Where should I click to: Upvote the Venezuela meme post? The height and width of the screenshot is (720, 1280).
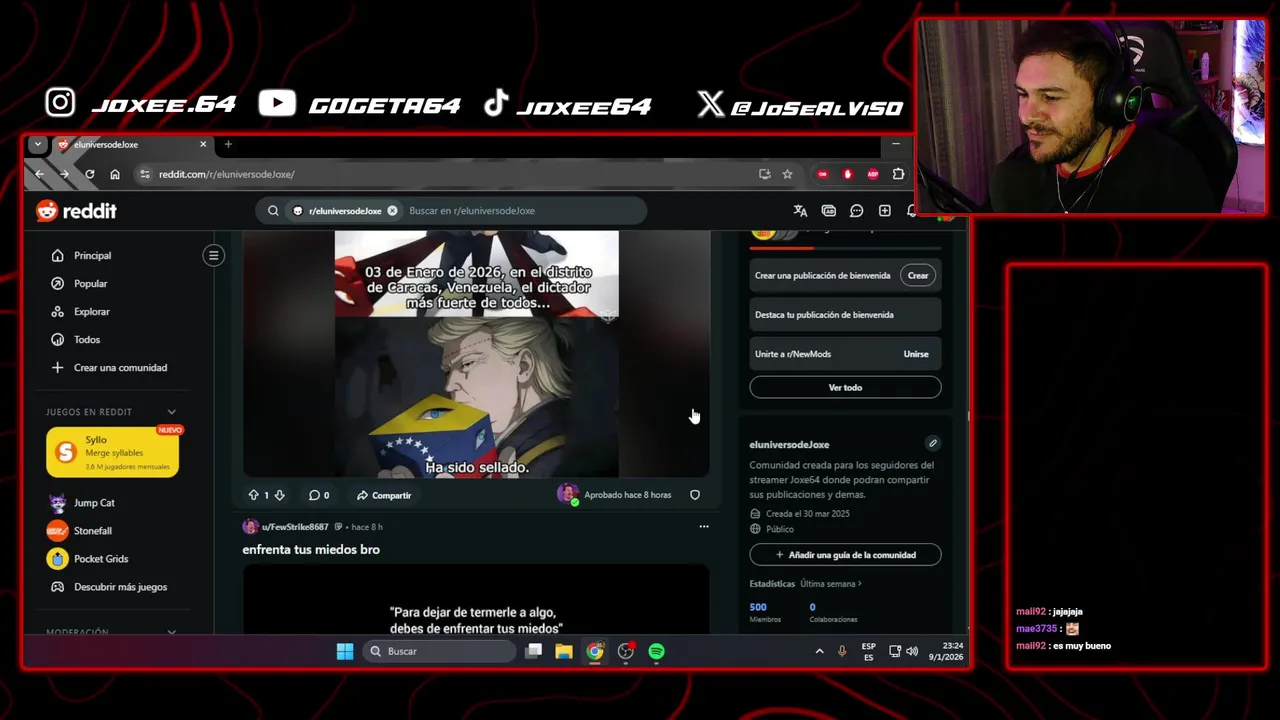[254, 495]
